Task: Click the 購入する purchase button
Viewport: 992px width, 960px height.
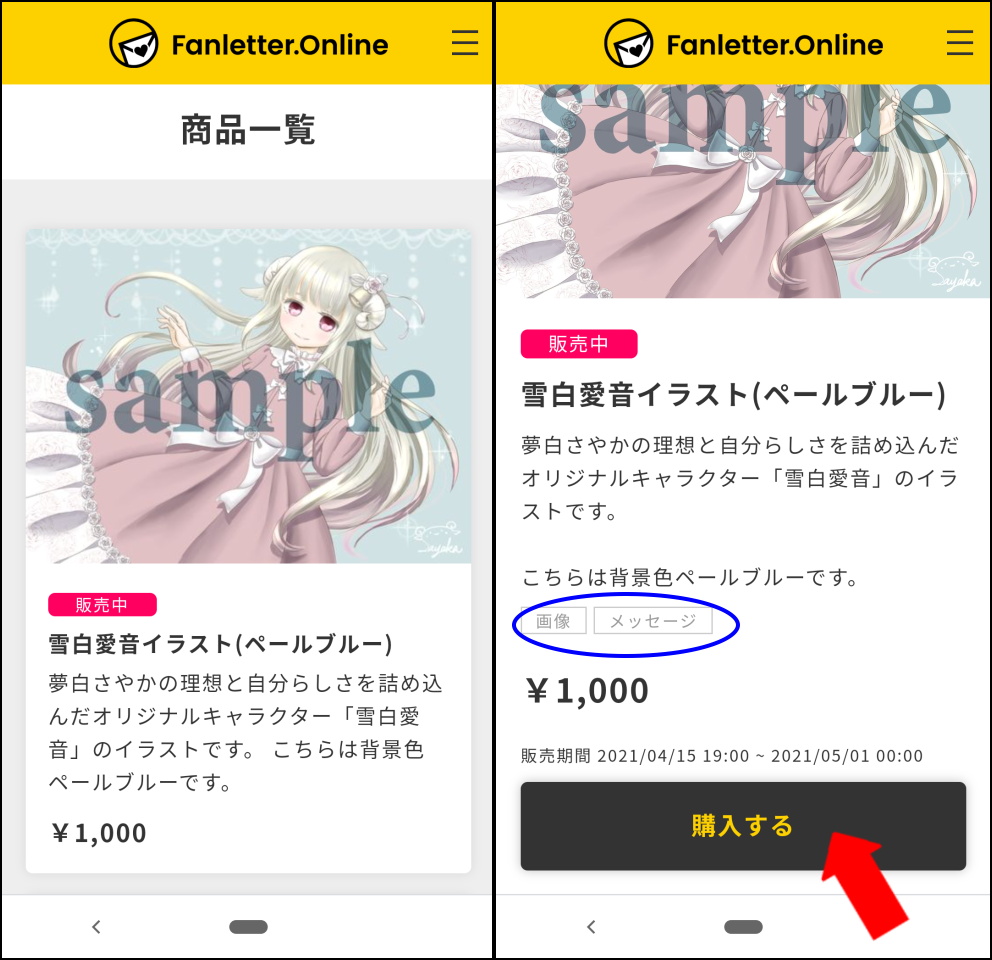Action: click(743, 826)
